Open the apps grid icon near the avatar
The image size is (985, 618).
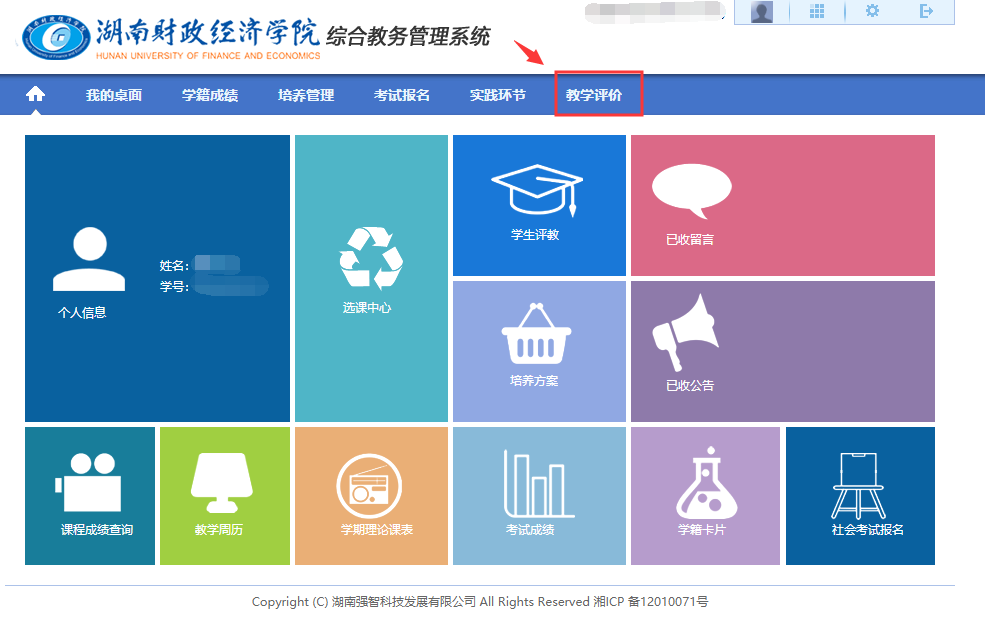coord(817,11)
